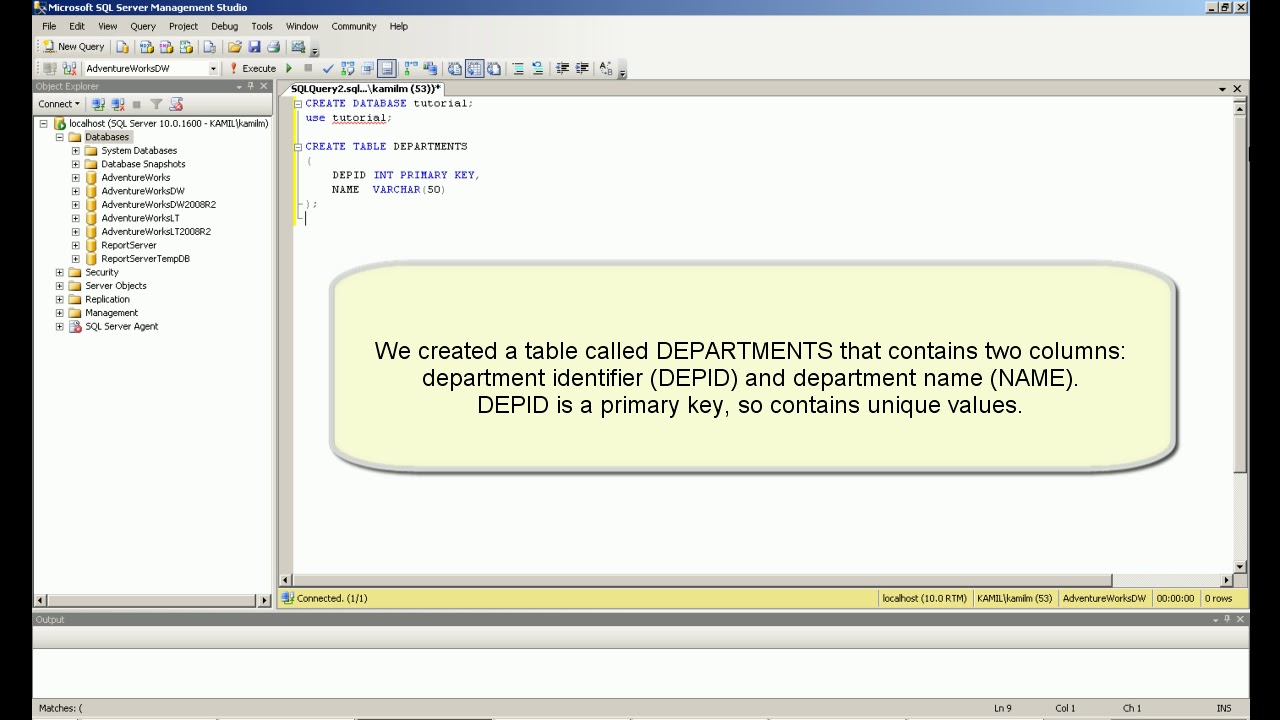Open the Query menu

click(x=143, y=26)
